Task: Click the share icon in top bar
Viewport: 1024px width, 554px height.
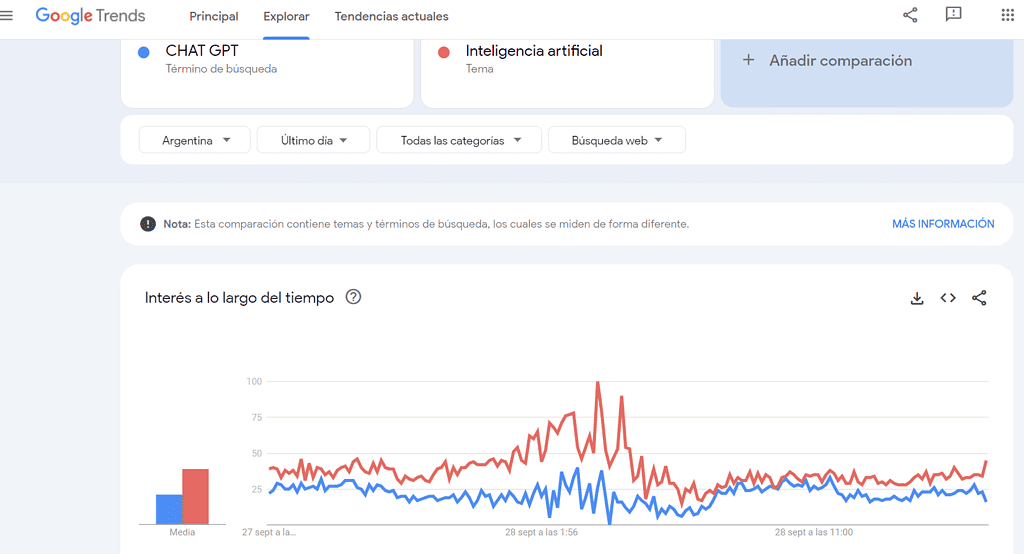Action: click(910, 15)
